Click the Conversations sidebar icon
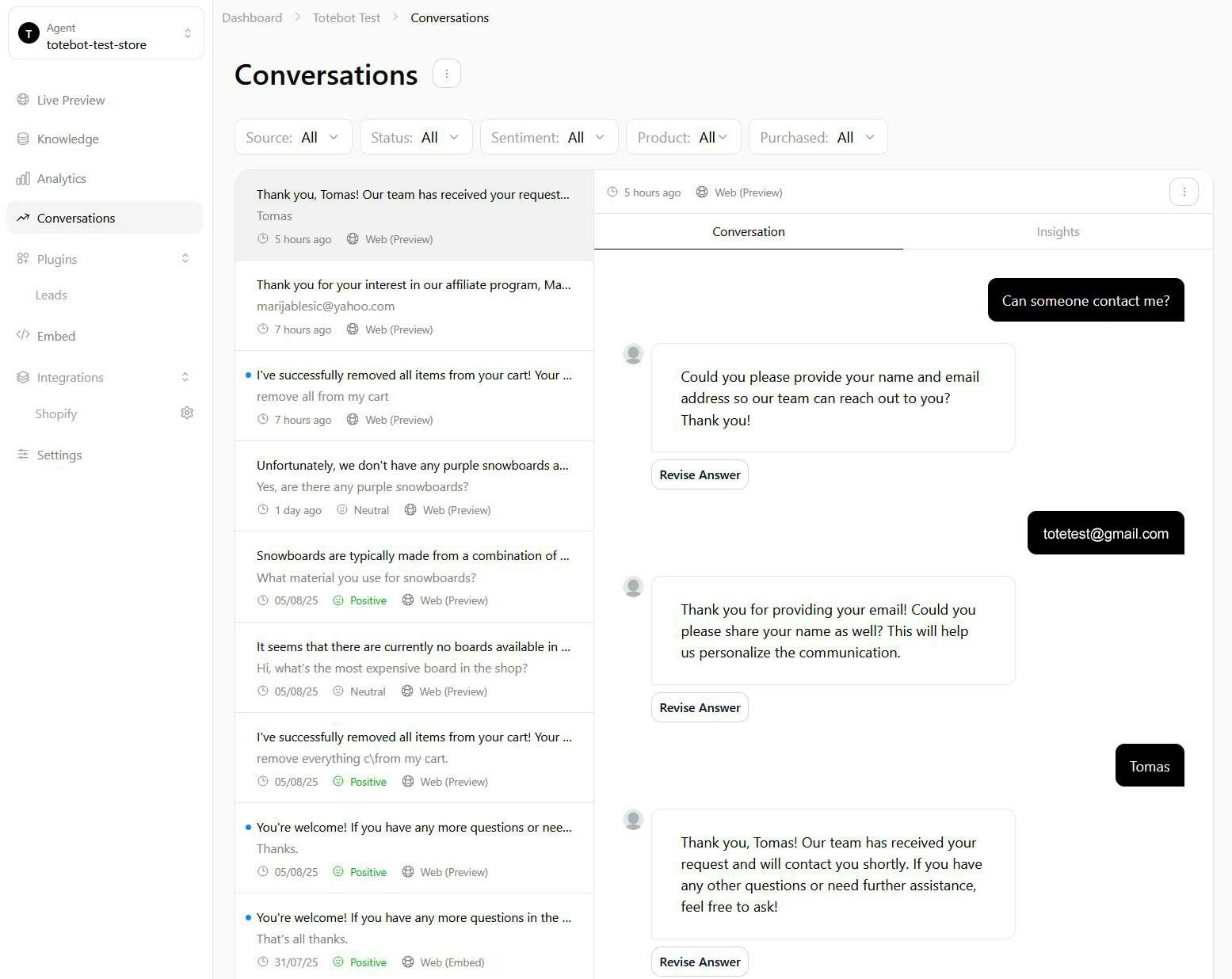Viewport: 1232px width, 979px height. coord(23,218)
